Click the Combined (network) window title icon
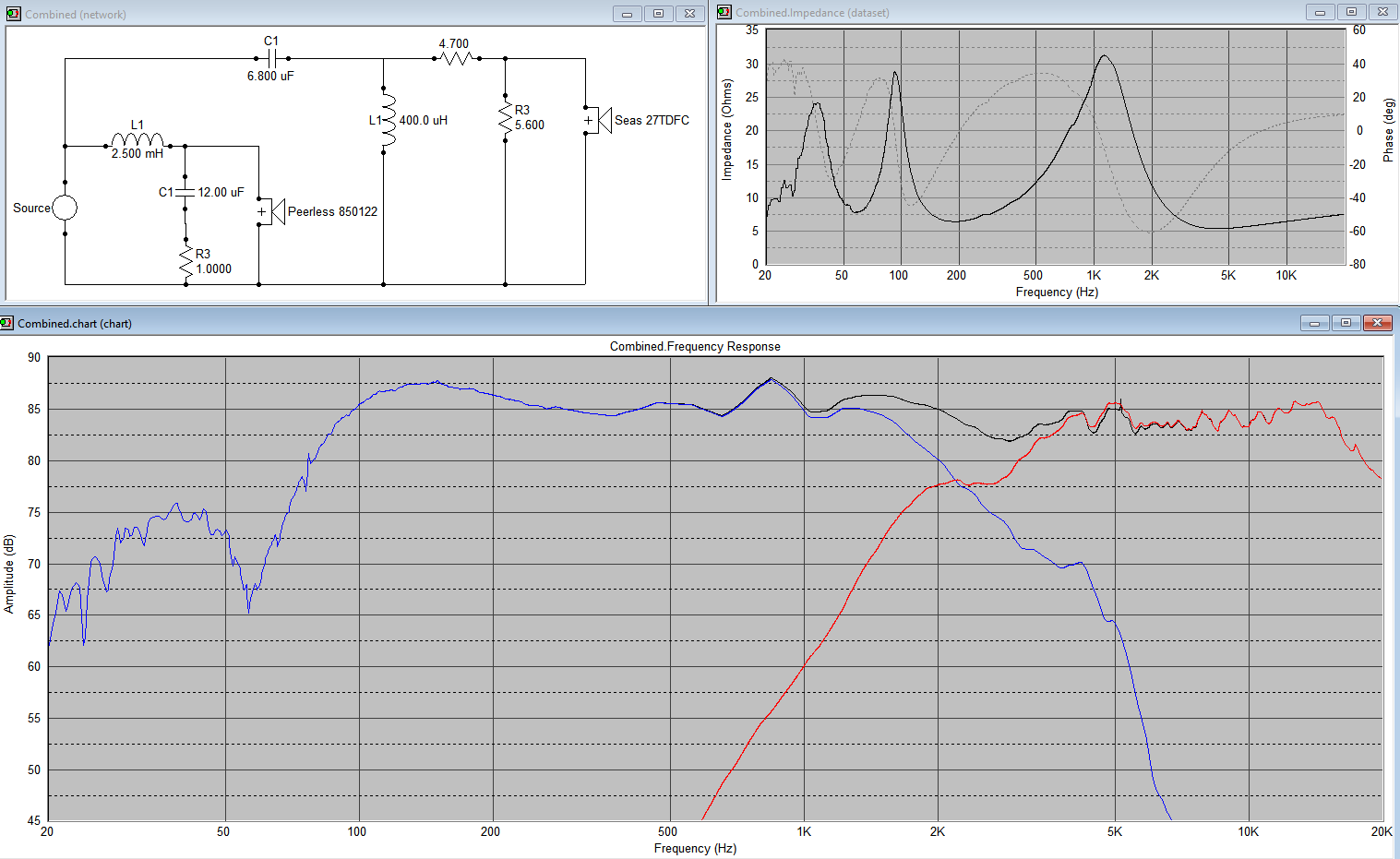Viewport: 1400px width, 859px height. [14, 14]
